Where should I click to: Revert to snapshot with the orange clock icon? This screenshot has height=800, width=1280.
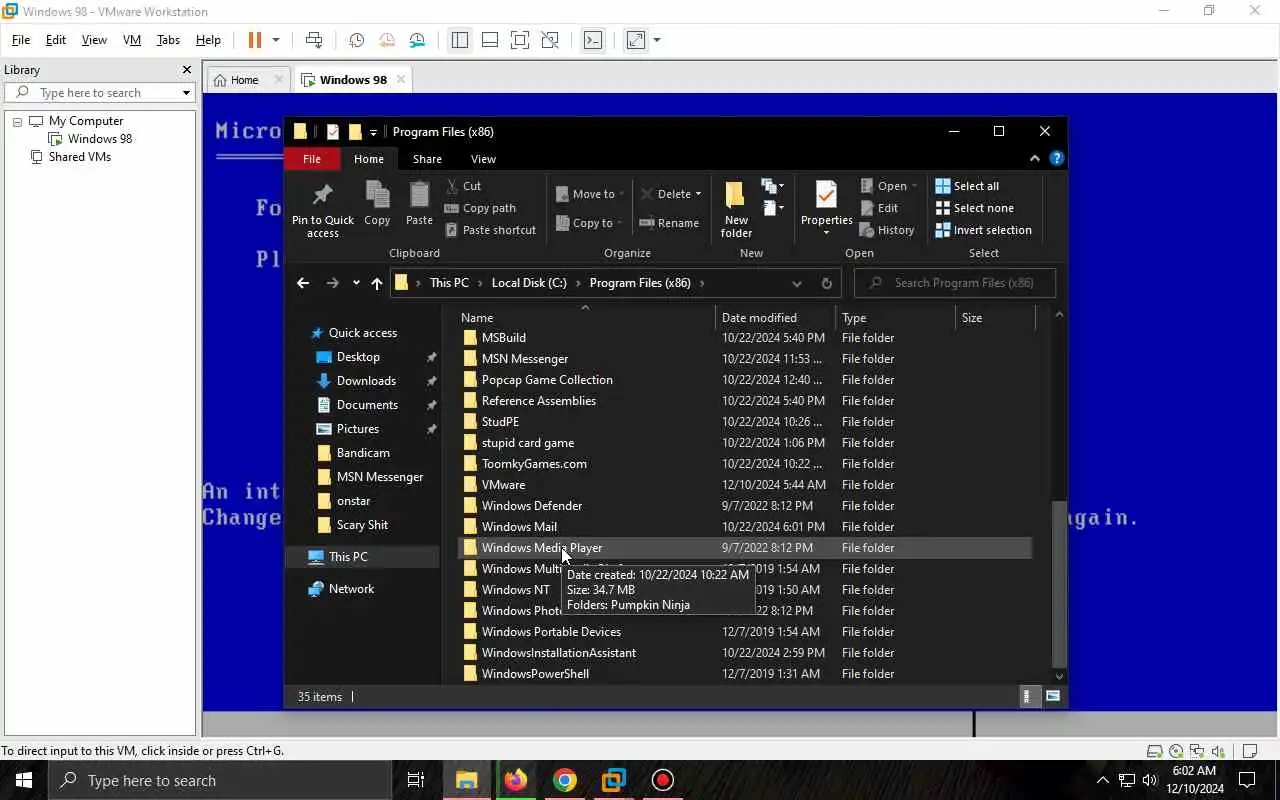[387, 40]
